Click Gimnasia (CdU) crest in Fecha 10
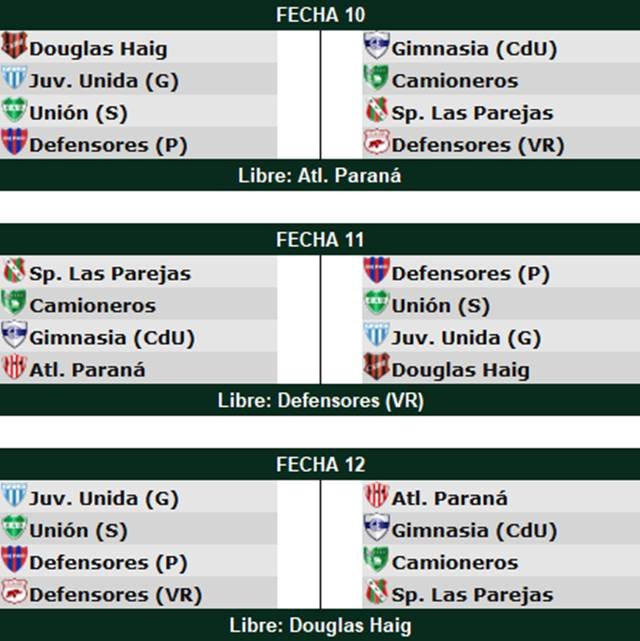Image resolution: width=640 pixels, height=641 pixels. click(x=376, y=46)
